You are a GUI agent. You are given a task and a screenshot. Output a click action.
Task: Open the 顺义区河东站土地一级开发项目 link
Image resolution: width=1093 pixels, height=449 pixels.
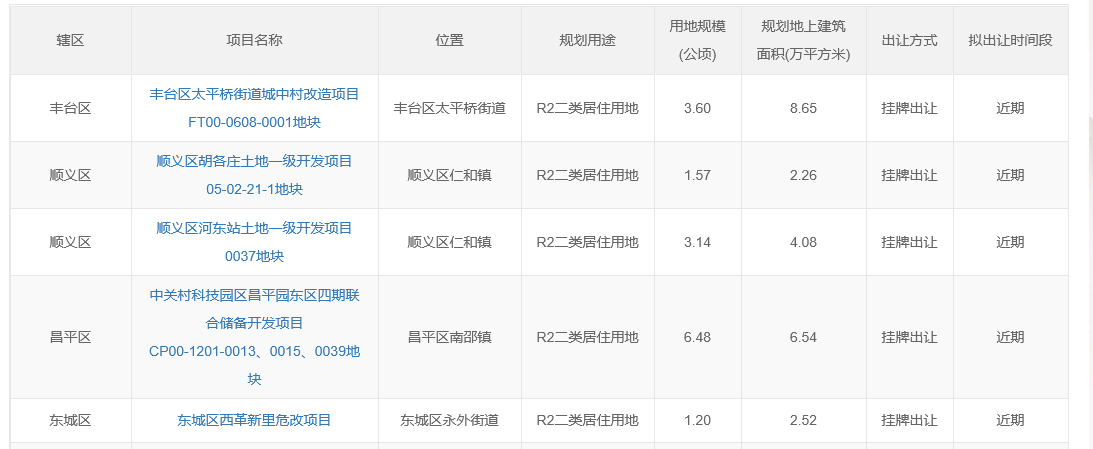(254, 228)
